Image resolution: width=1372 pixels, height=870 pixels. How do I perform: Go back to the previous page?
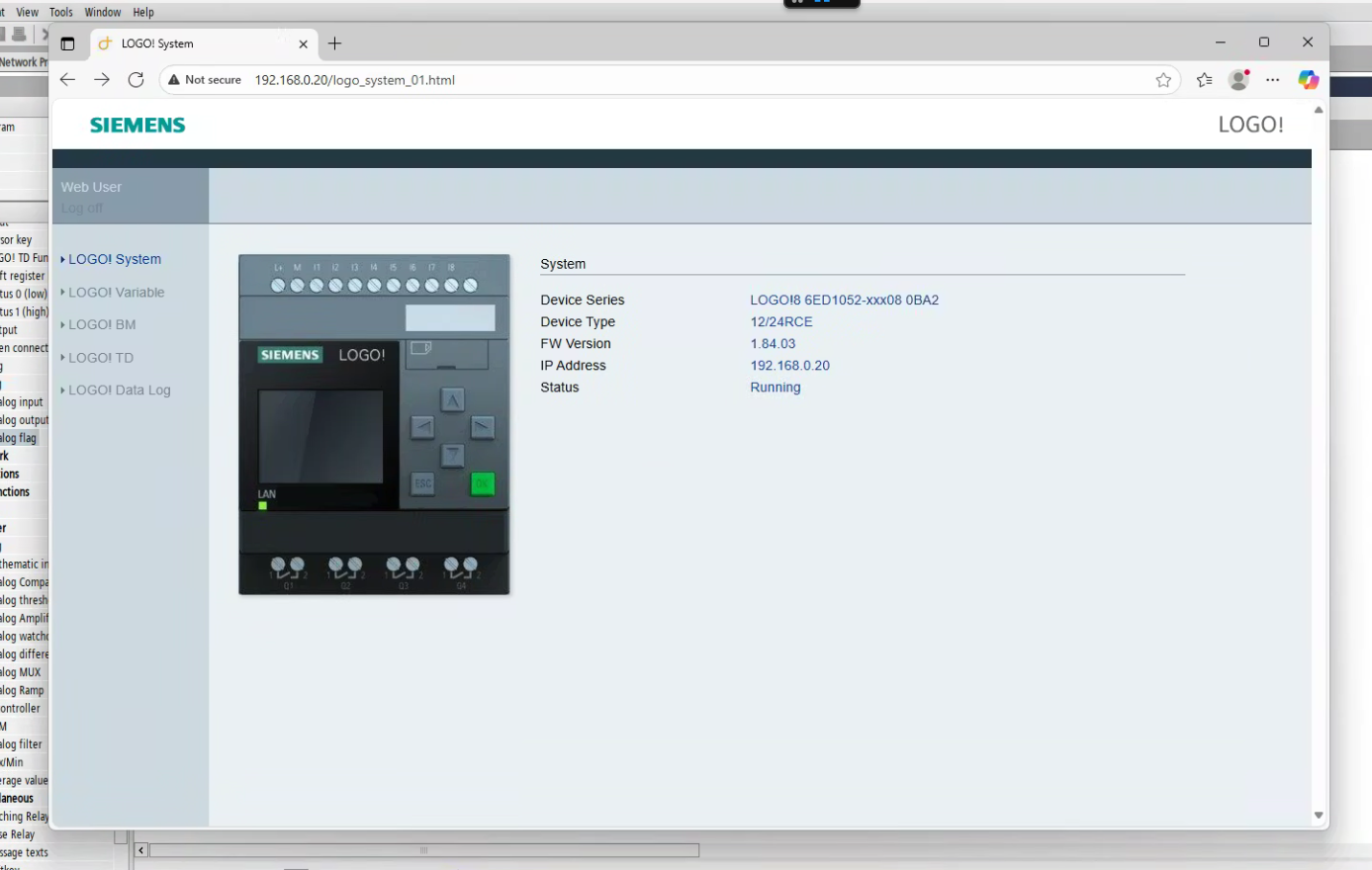point(67,80)
